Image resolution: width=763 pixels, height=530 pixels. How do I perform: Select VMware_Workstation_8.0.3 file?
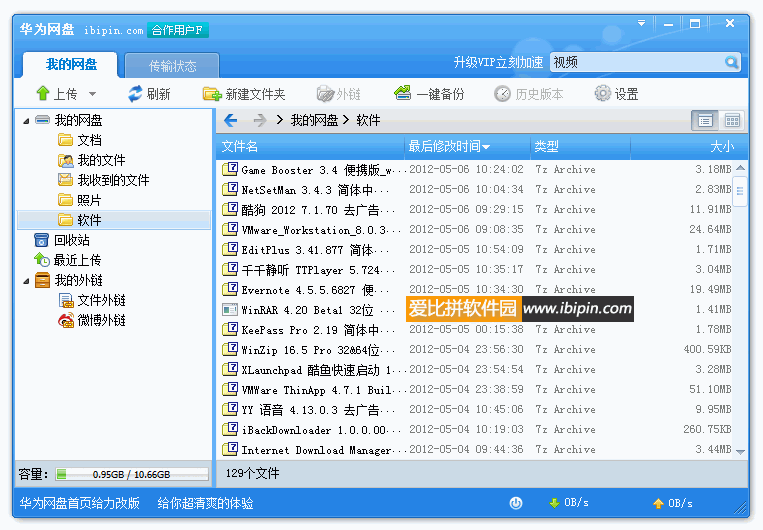pos(475,229)
